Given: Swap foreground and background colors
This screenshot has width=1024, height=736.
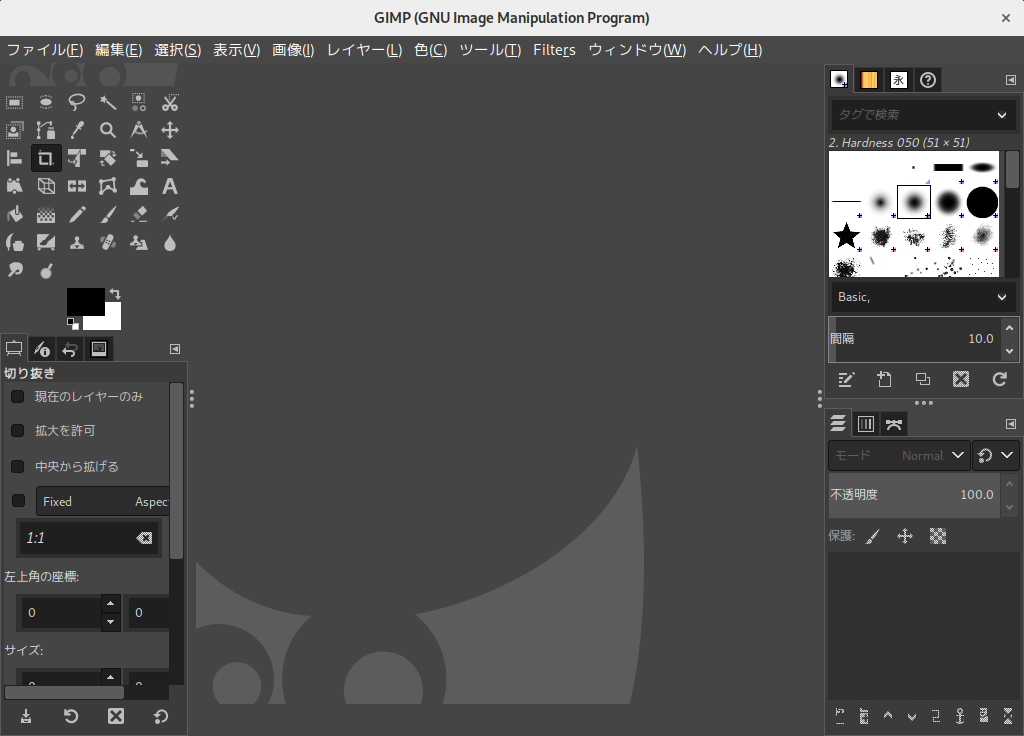Looking at the screenshot, I should click(x=115, y=293).
